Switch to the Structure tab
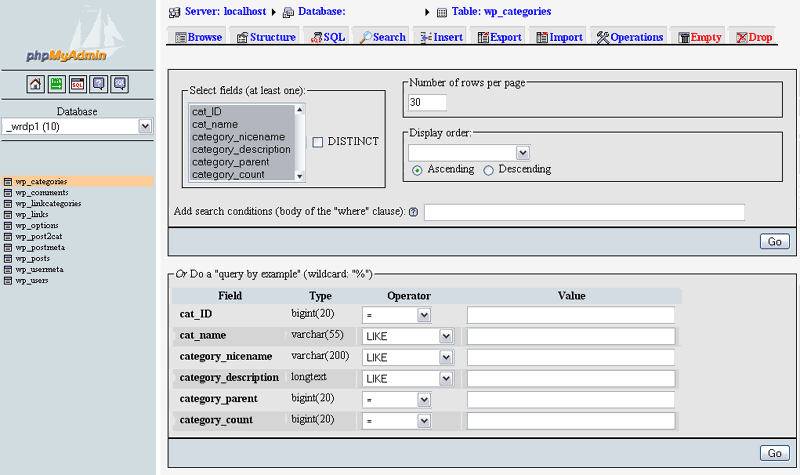The image size is (800, 475). coord(265,37)
